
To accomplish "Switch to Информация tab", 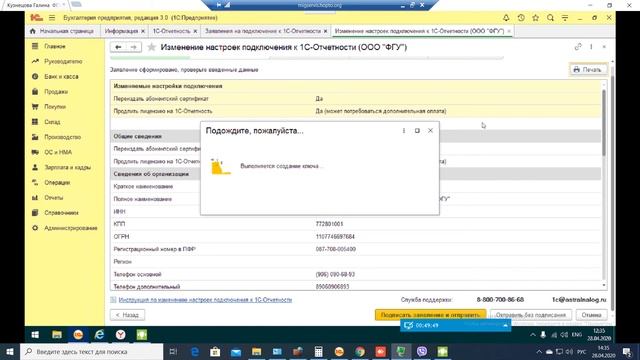I will coord(121,31).
